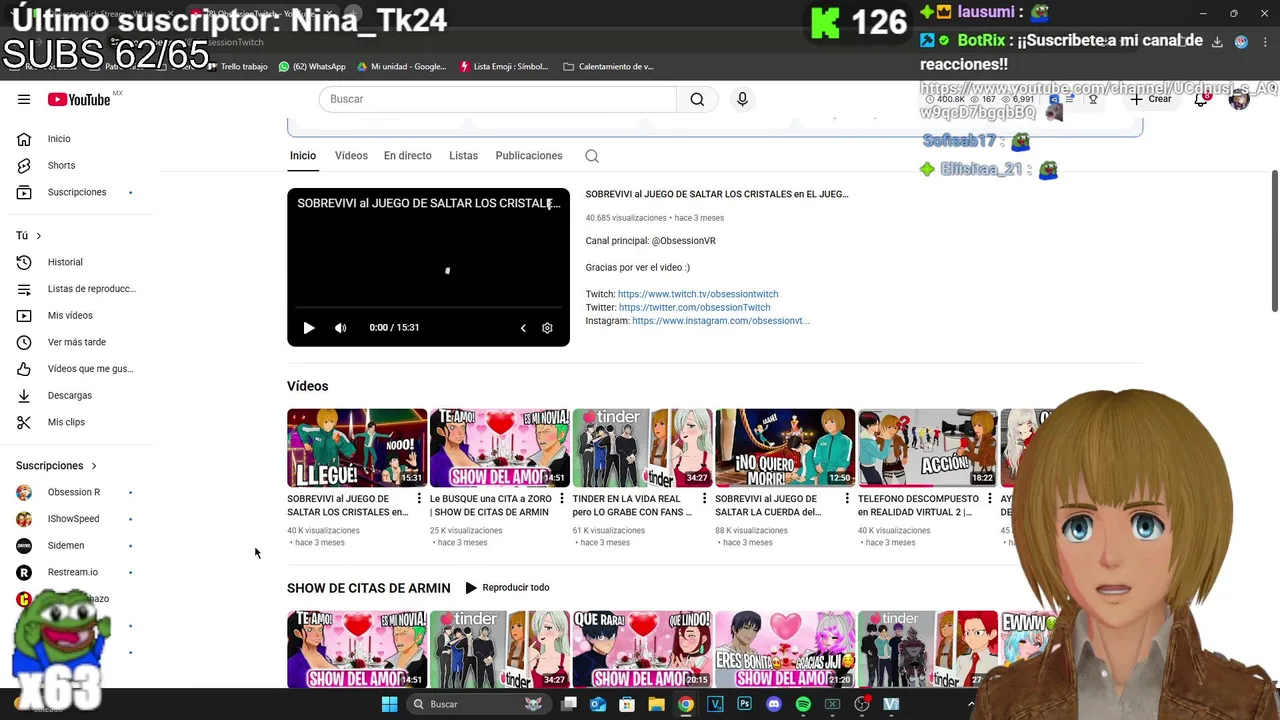Viewport: 1280px width, 720px height.
Task: Open Mi unidad Google Drive bookmark
Action: pos(401,67)
